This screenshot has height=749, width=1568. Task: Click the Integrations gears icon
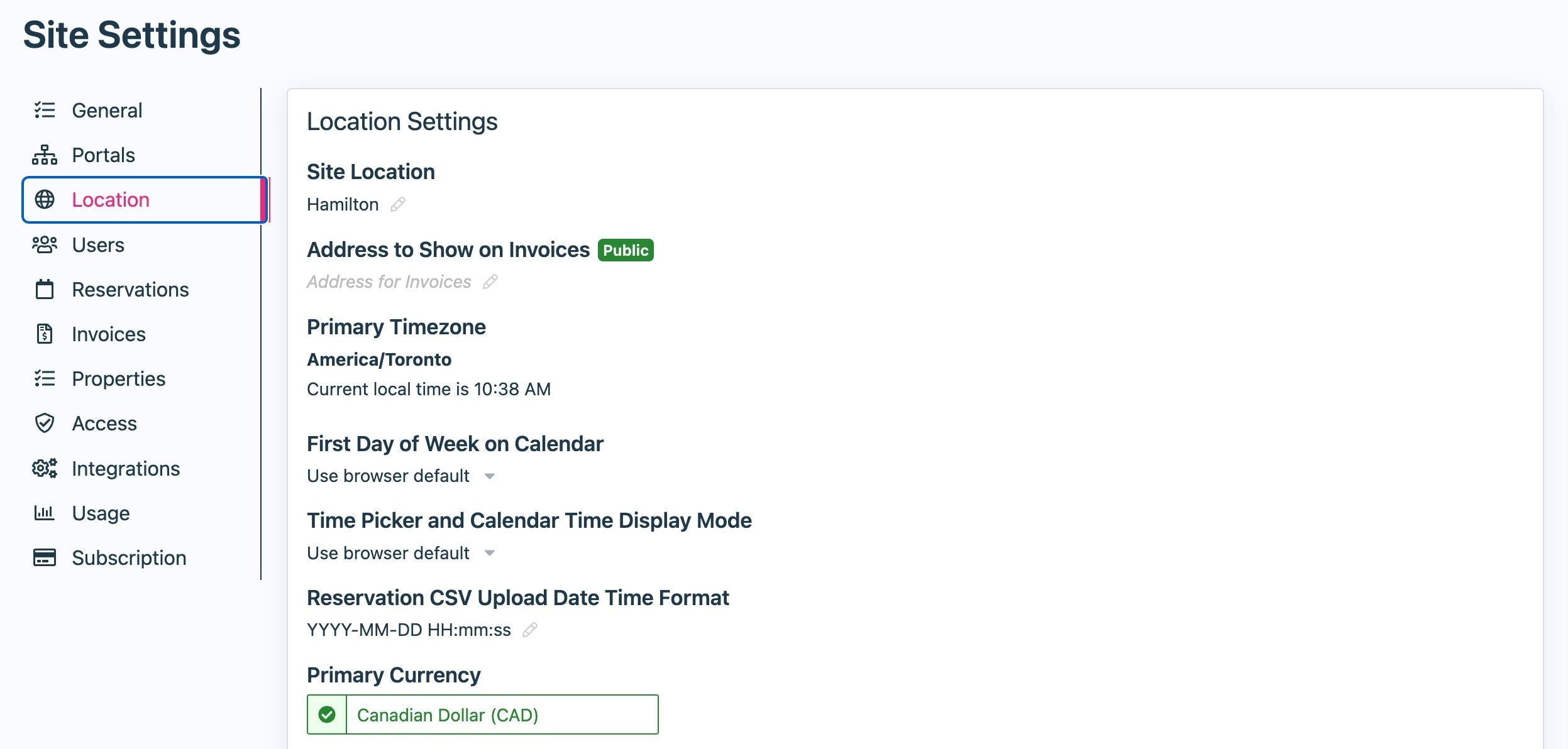[x=44, y=468]
